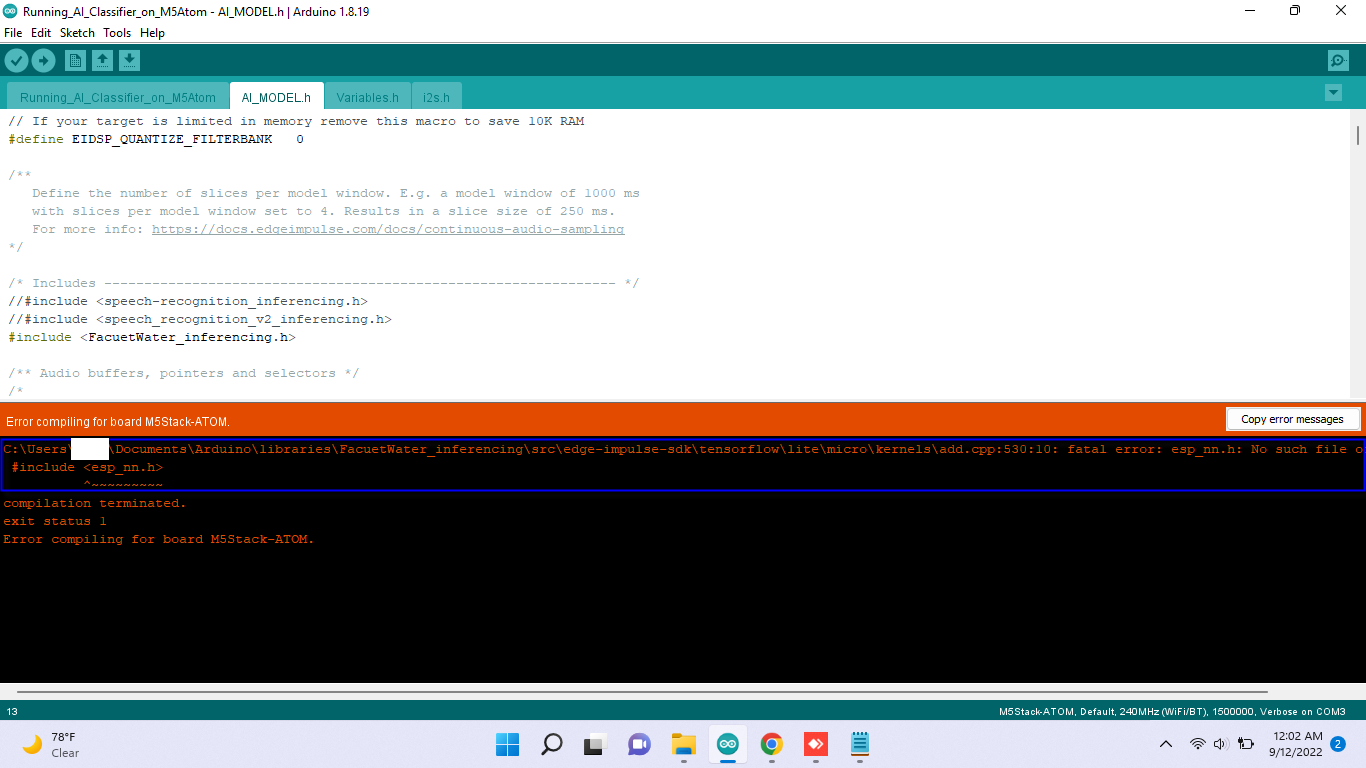
Task: Click the Upload arrow button
Action: (43, 61)
